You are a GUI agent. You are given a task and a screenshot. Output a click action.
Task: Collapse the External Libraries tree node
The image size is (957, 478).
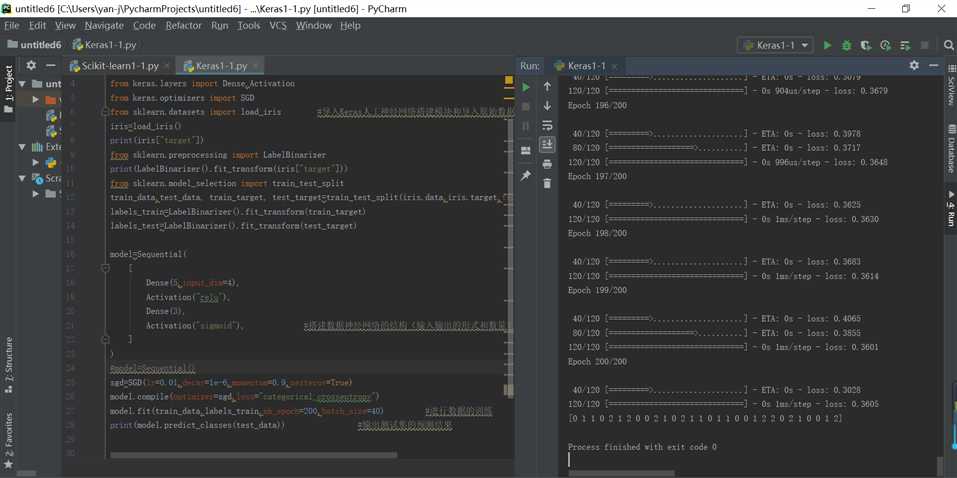coord(23,147)
